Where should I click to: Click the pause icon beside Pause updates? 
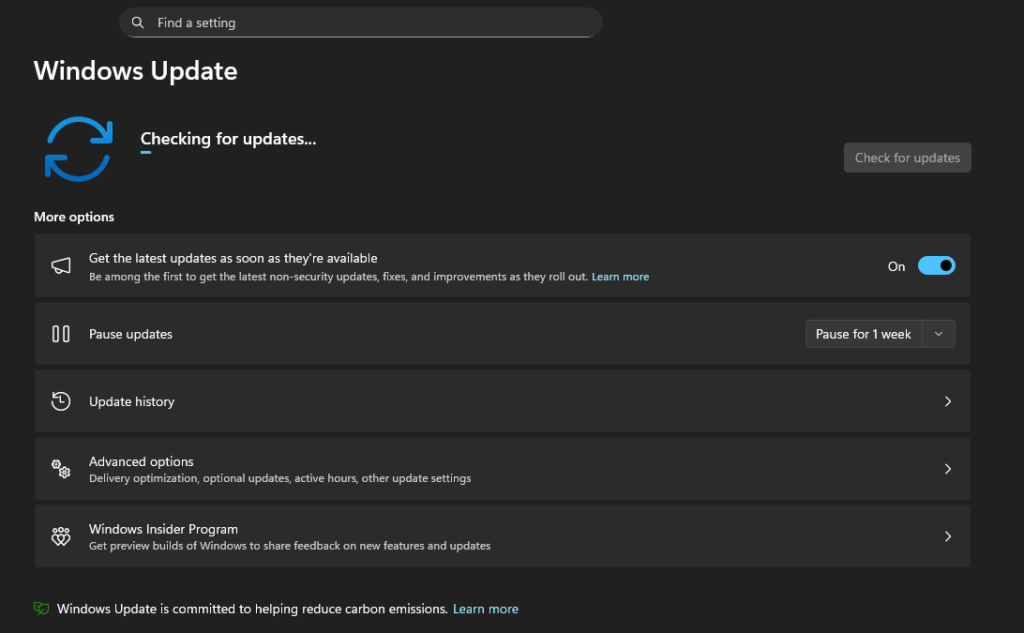[61, 334]
